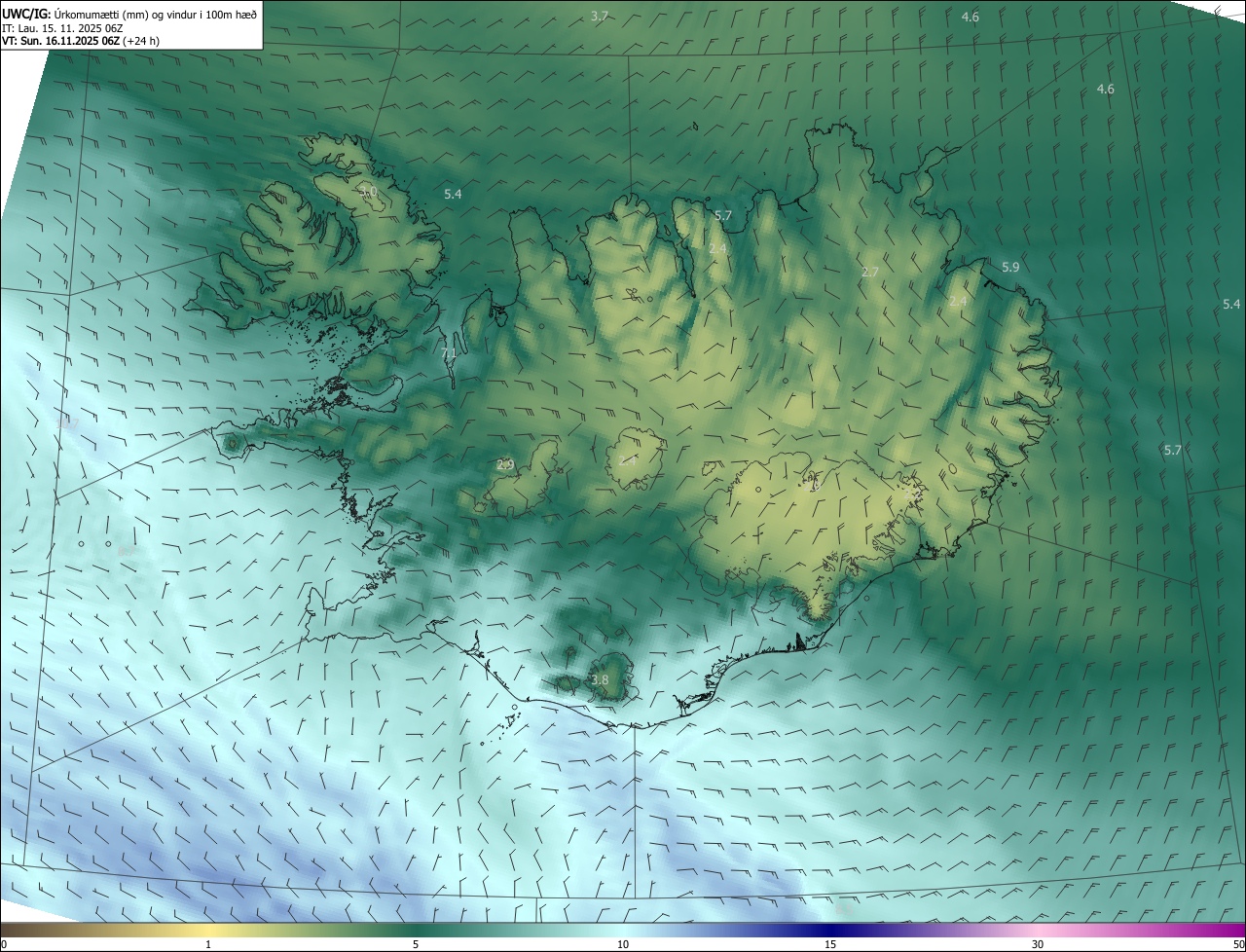Select the 1 tick on the color bar
Viewport: 1246px width, 952px height.
[x=208, y=944]
